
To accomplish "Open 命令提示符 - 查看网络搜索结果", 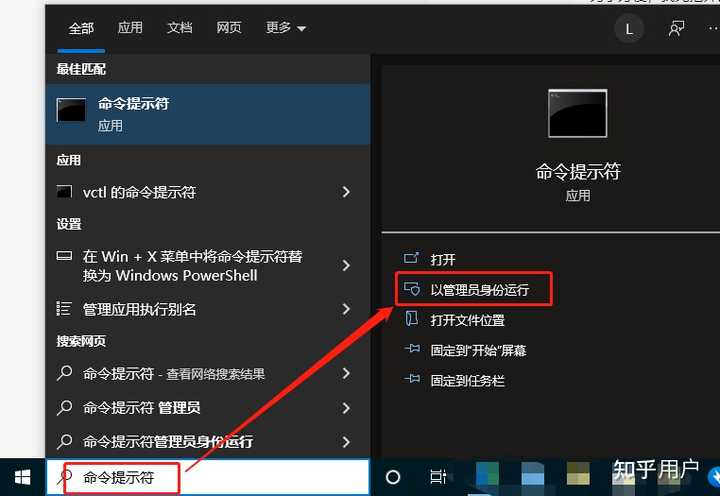I will 208,373.
